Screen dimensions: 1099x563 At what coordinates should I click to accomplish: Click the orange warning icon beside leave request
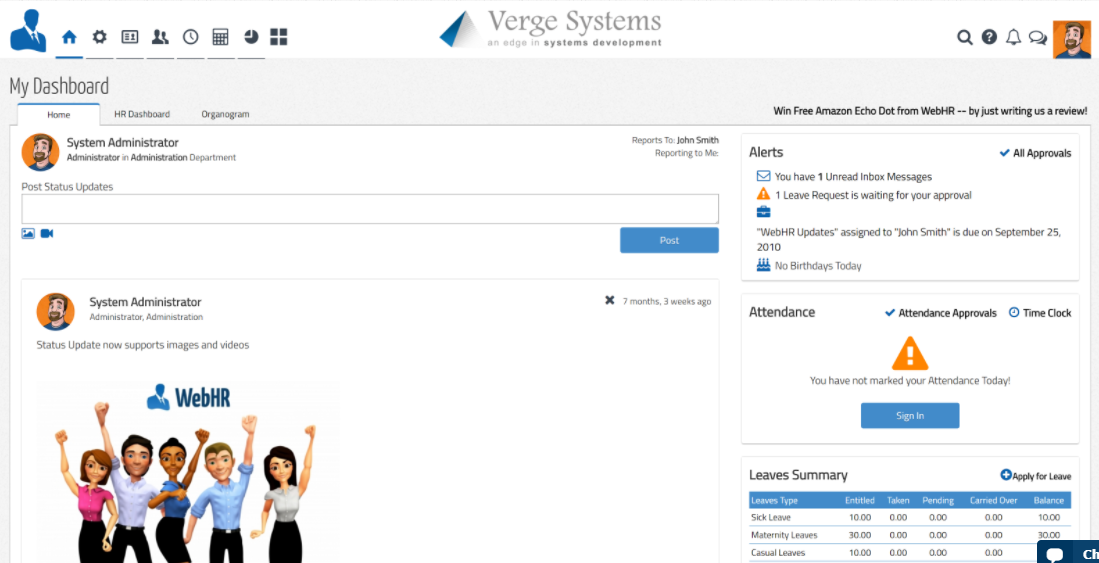(763, 194)
